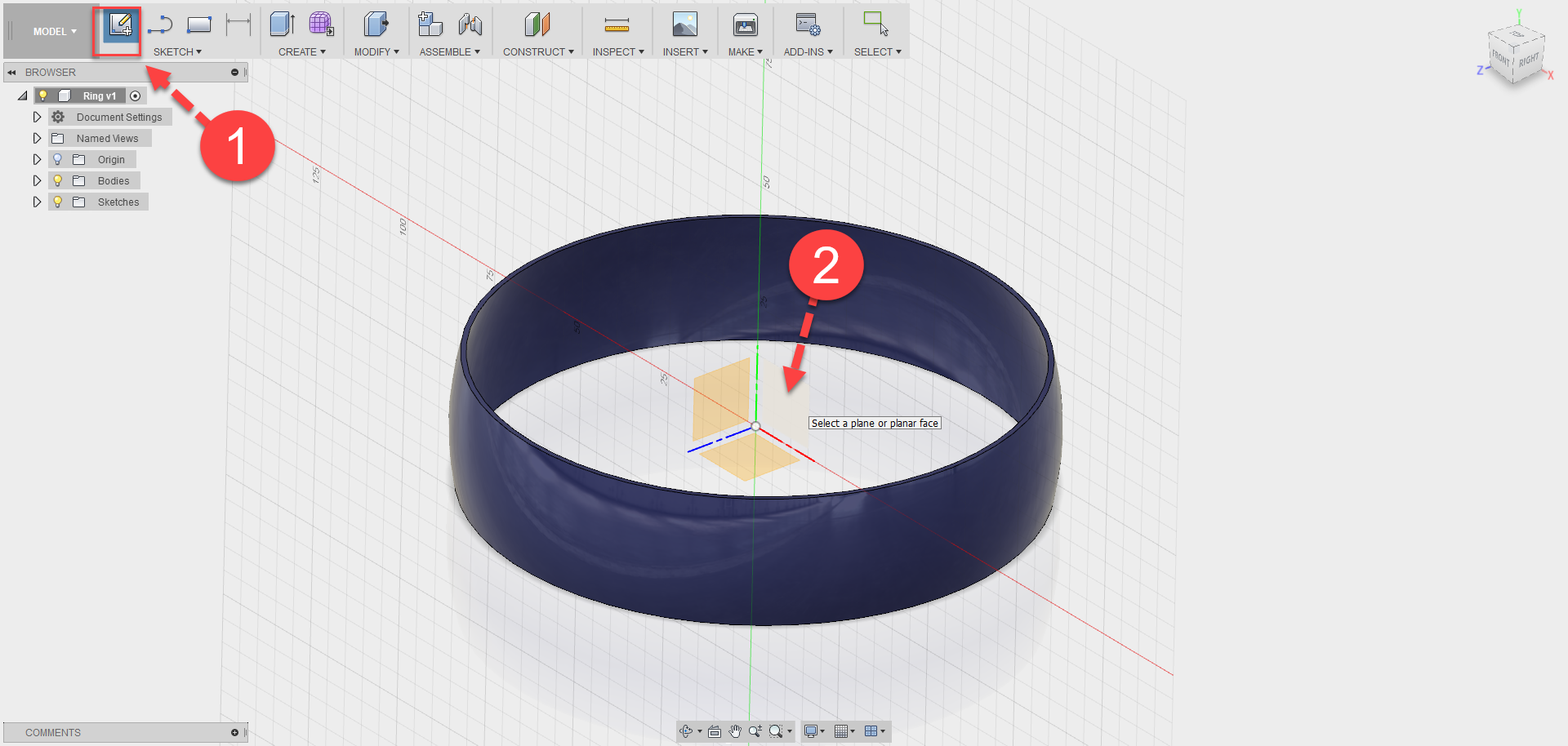Expand Named Views in the browser
1568x746 pixels.
click(x=37, y=138)
